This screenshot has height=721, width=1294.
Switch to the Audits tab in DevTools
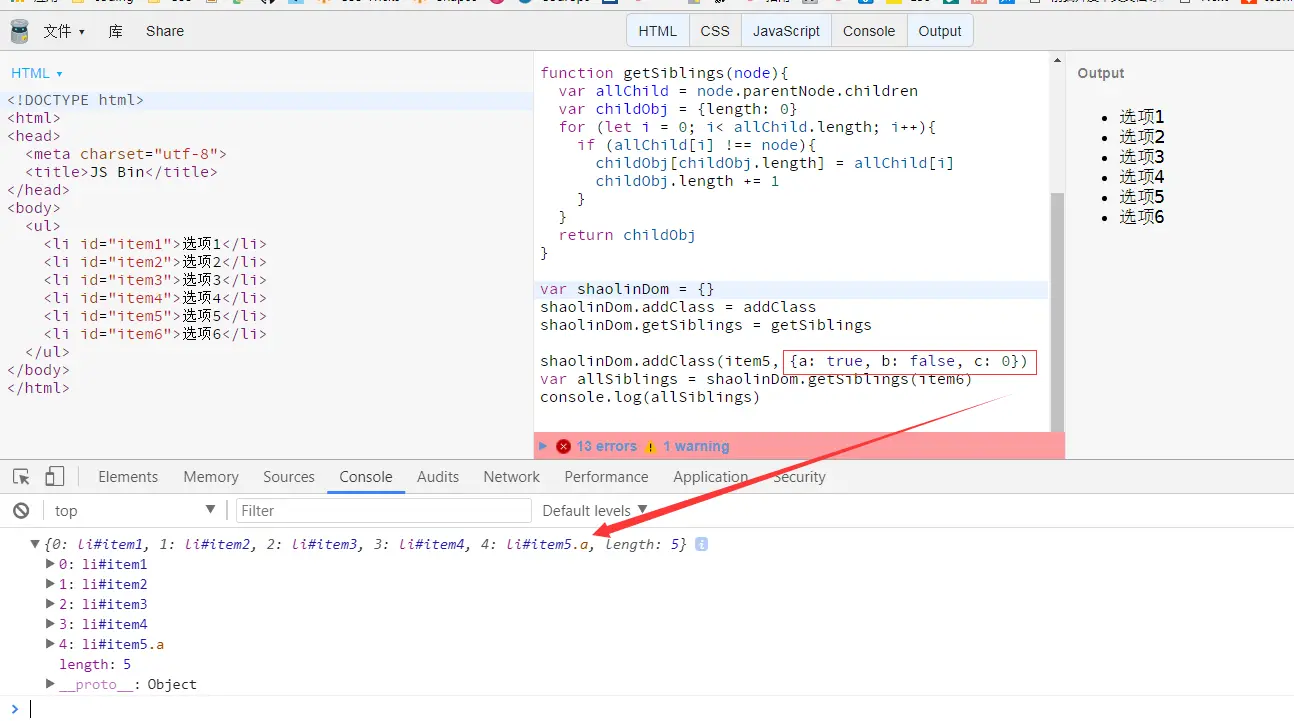click(438, 477)
